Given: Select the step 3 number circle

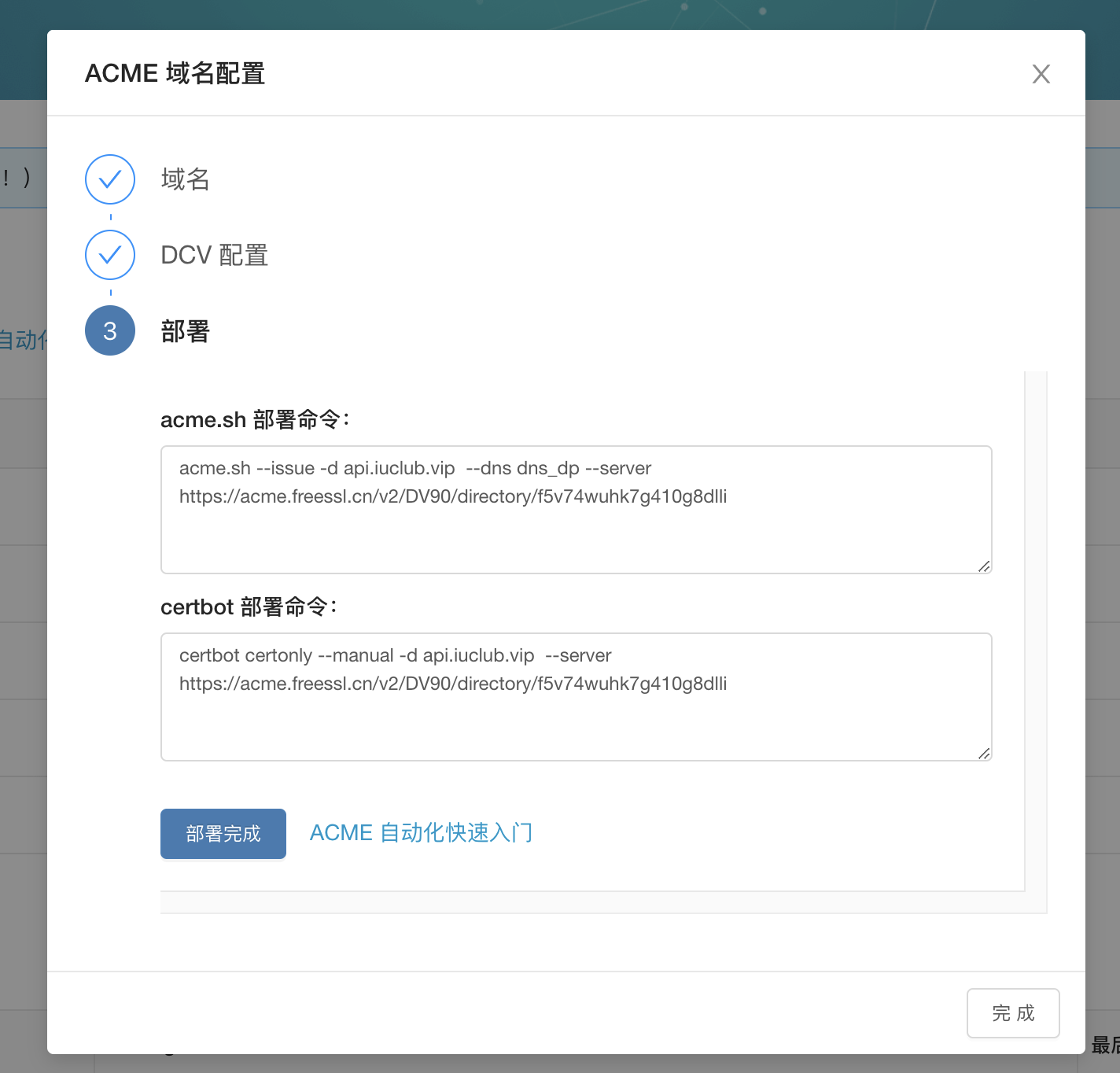Looking at the screenshot, I should 110,330.
